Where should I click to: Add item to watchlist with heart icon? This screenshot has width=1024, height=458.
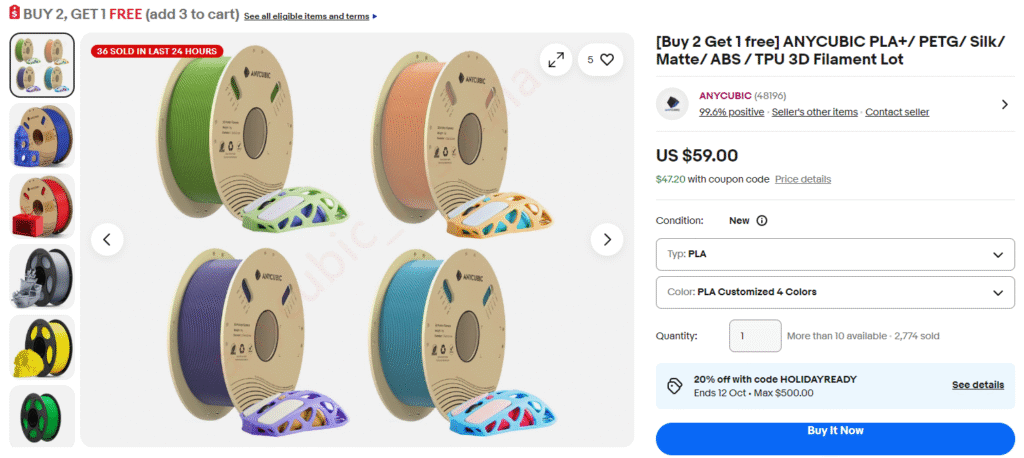[606, 60]
